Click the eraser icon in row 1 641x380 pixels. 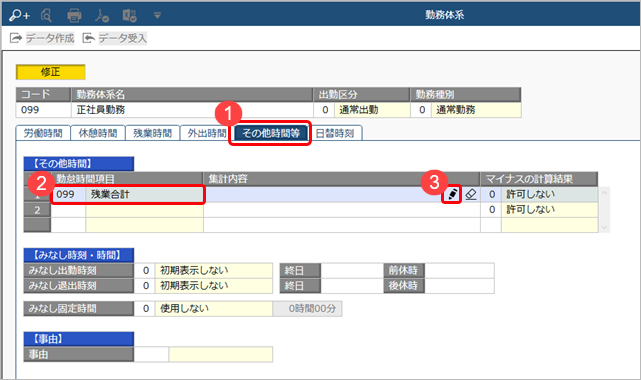pyautogui.click(x=471, y=194)
